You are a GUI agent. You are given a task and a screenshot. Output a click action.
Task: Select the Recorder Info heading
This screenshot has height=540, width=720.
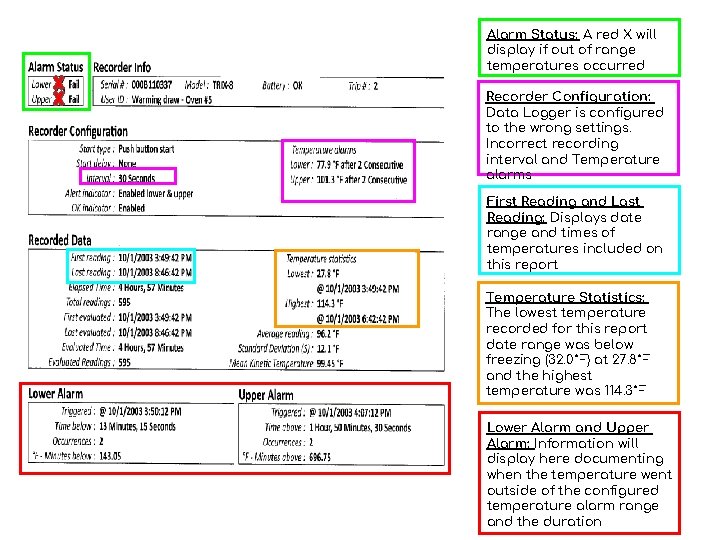click(x=122, y=68)
